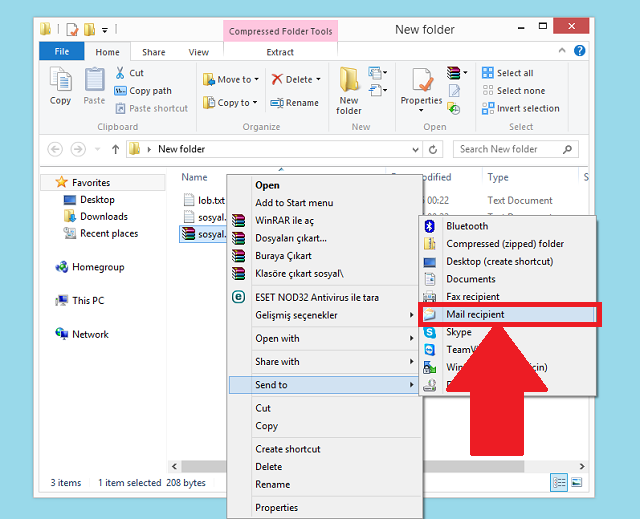The width and height of the screenshot is (640, 519).
Task: Click the Up one level arrow
Action: pos(116,149)
